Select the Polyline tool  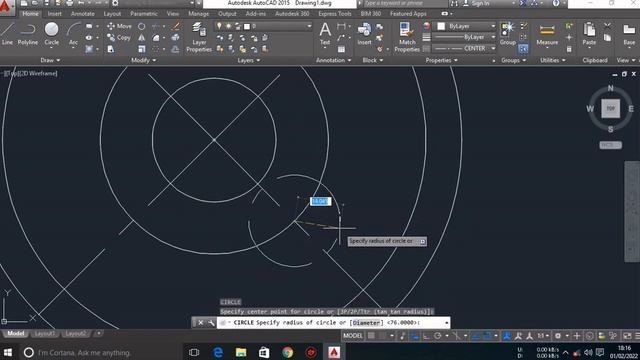point(28,33)
